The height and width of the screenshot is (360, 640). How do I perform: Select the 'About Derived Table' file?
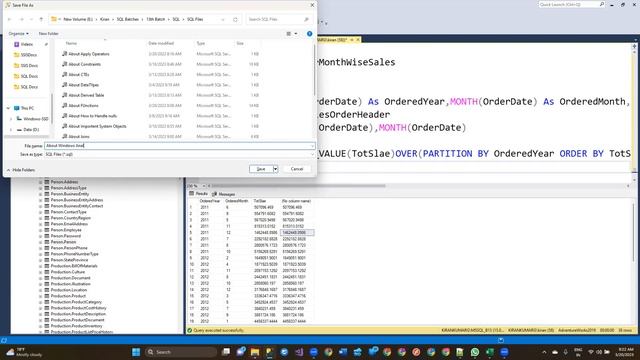pos(86,95)
